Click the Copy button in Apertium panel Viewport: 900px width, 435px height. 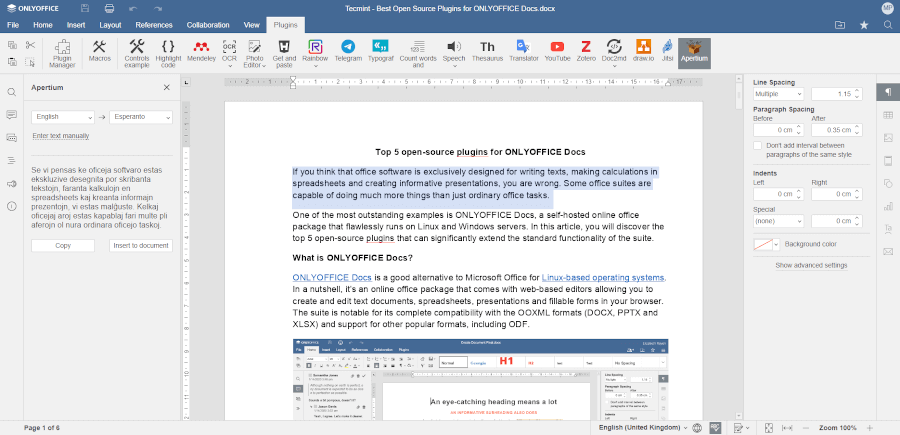(63, 246)
